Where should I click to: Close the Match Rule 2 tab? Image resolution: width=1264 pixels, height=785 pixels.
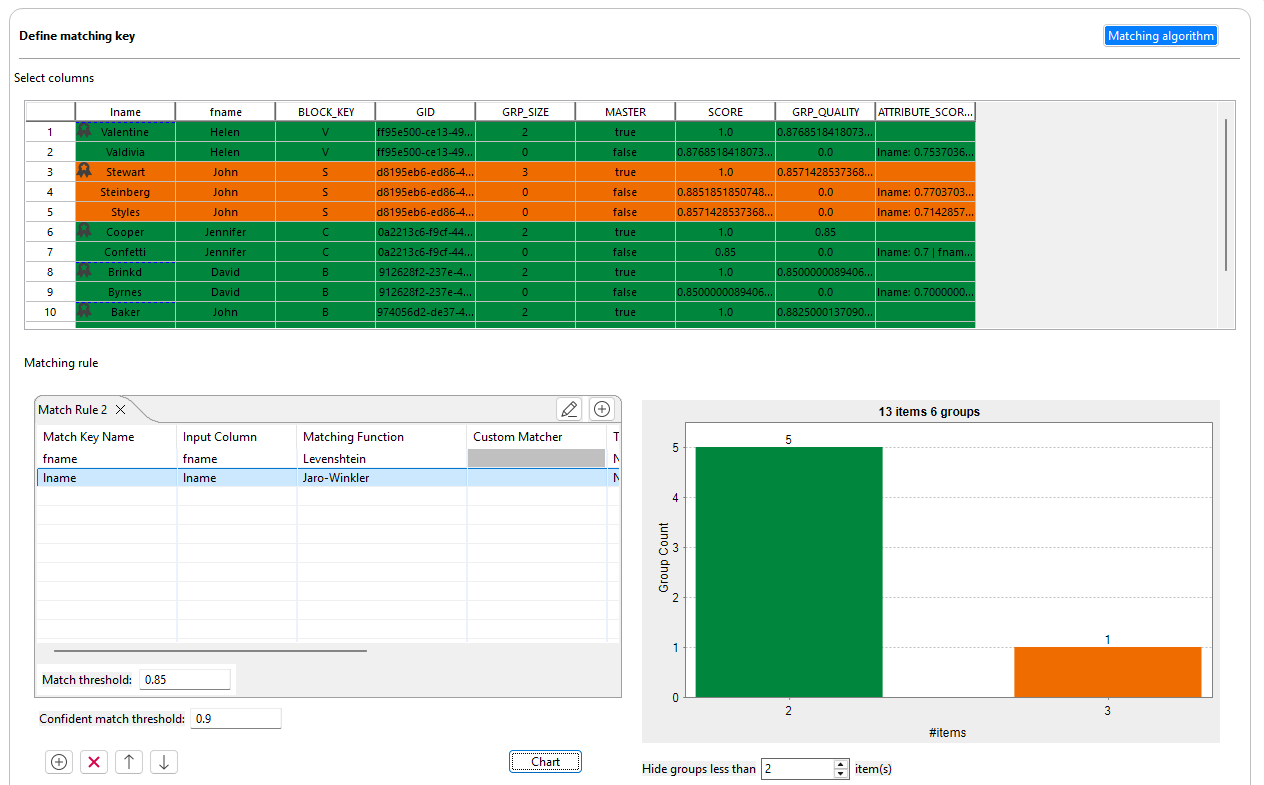120,410
